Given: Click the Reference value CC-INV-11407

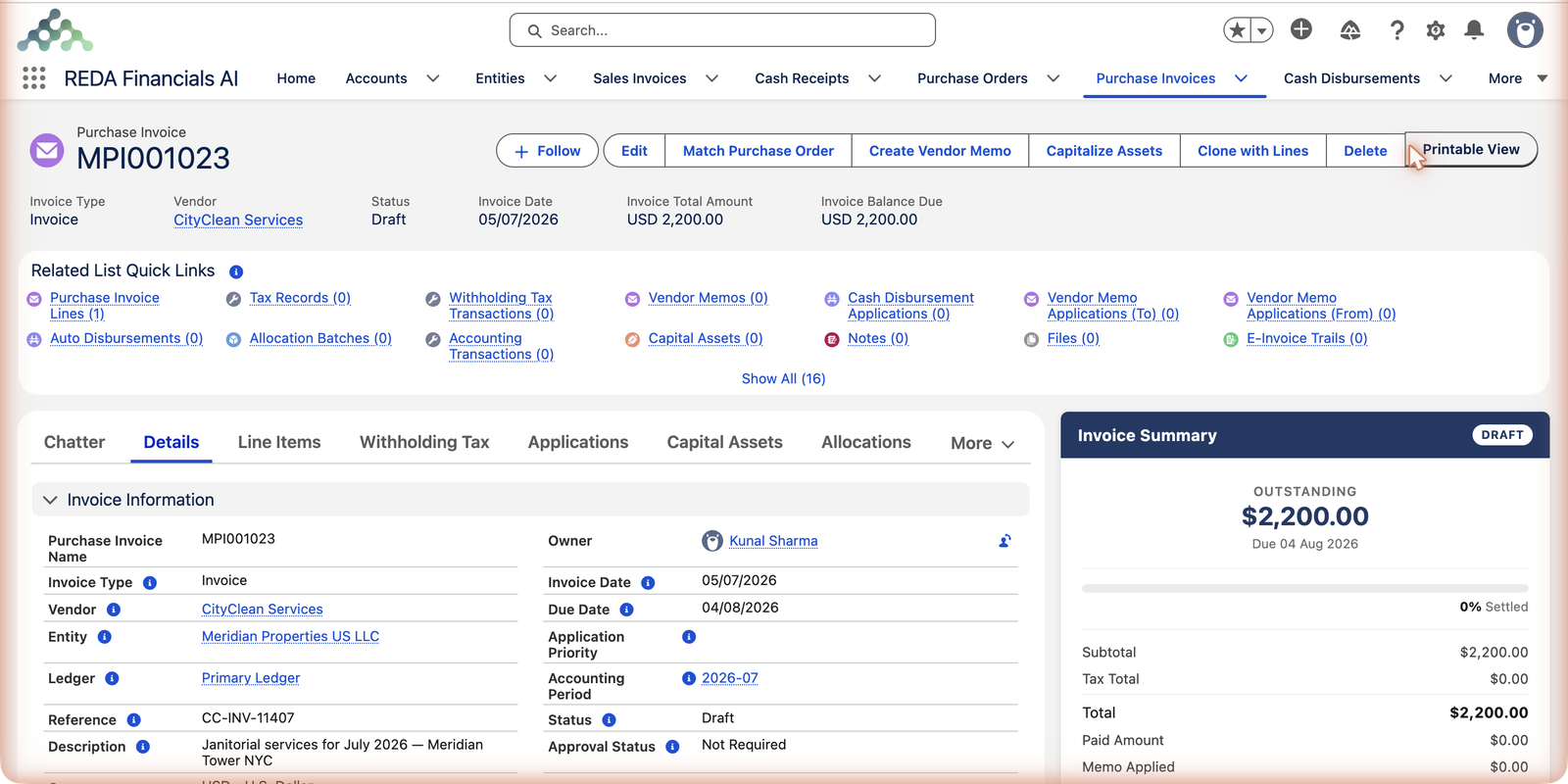Looking at the screenshot, I should coord(248,718).
